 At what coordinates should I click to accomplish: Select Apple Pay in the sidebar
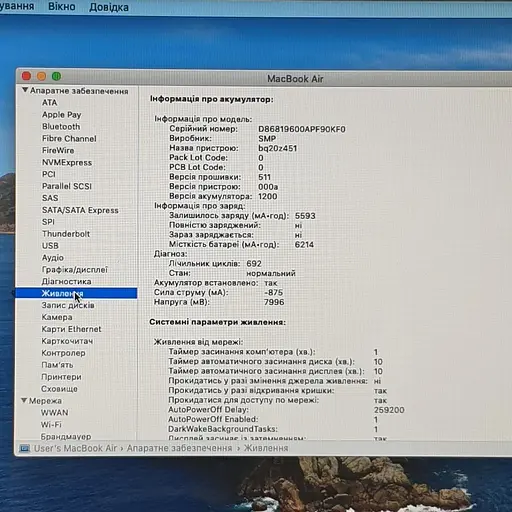61,115
